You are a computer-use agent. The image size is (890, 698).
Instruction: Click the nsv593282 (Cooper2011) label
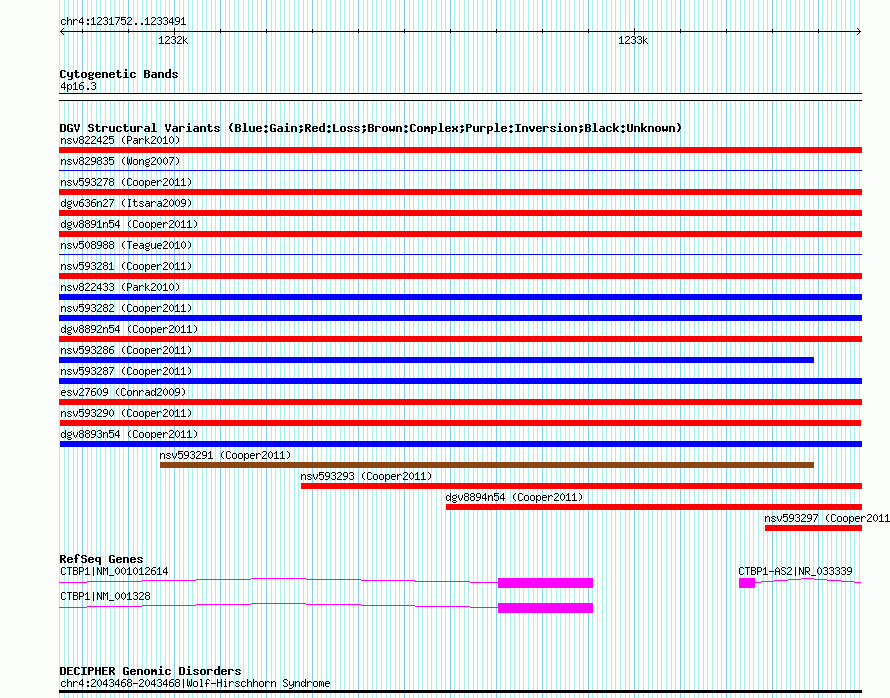(126, 308)
